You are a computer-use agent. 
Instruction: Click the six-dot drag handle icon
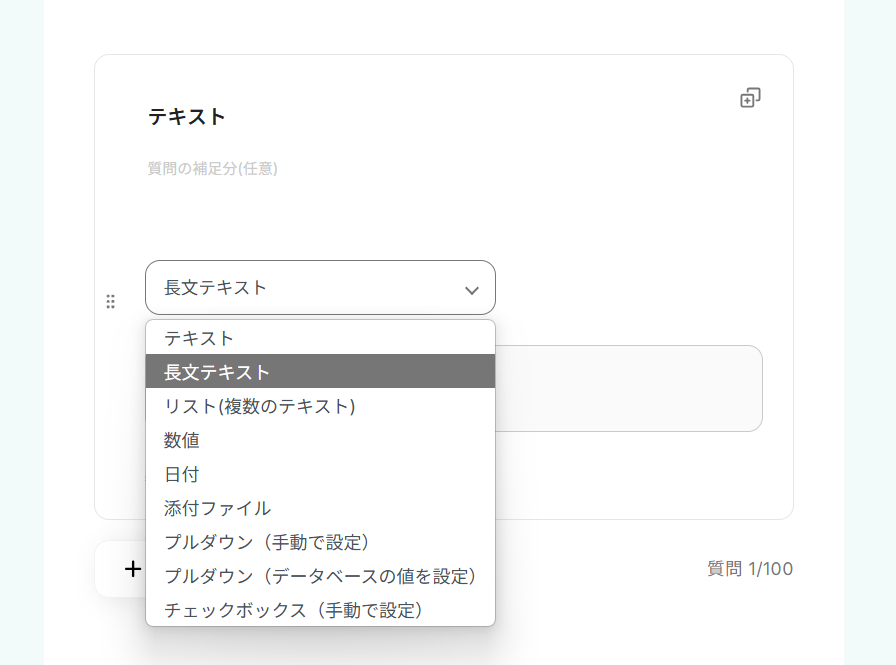click(x=111, y=301)
